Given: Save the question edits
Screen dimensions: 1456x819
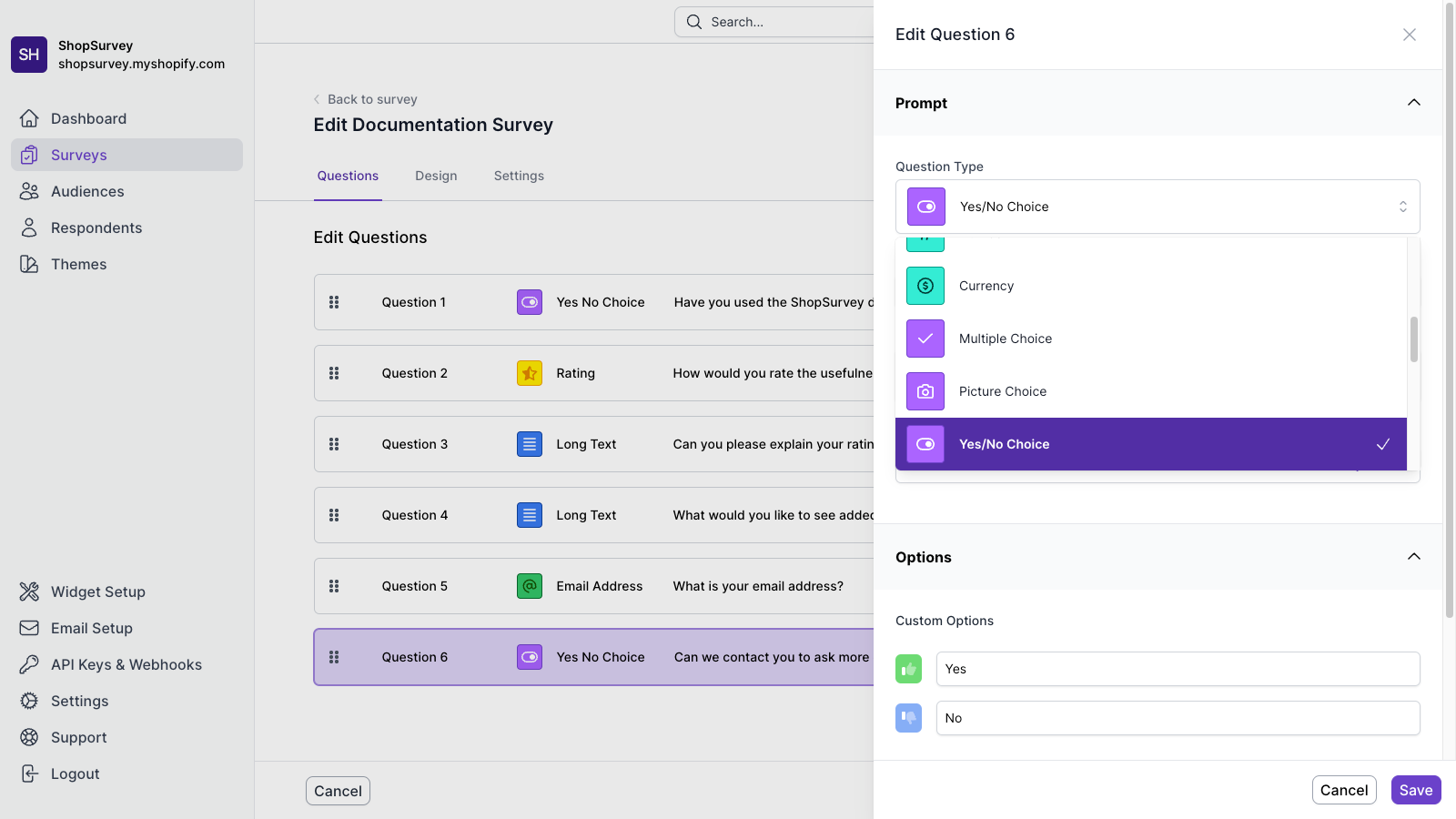Looking at the screenshot, I should coord(1416,790).
